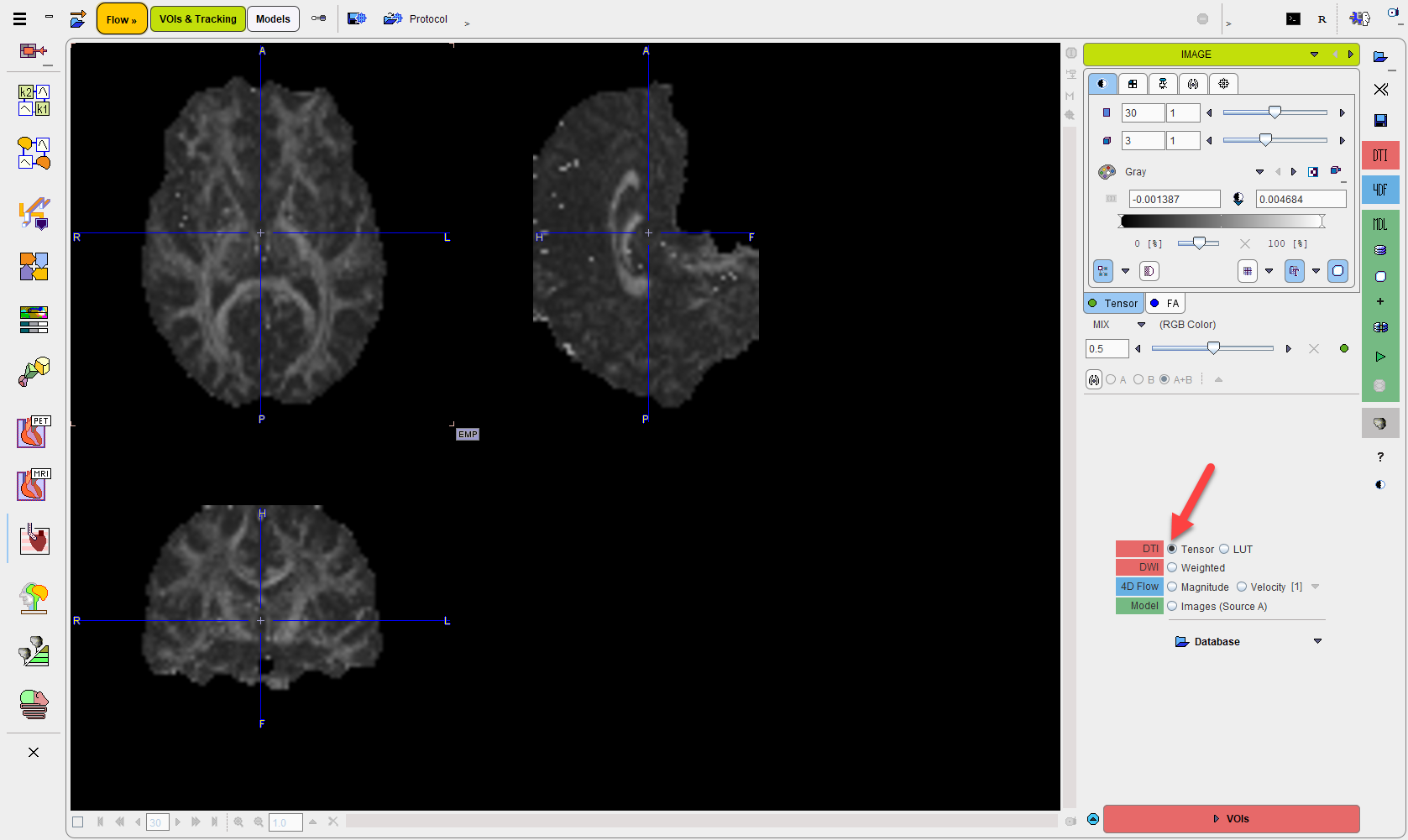The image size is (1408, 840).
Task: Click the 4DF button in right sidebar
Action: pos(1380,190)
